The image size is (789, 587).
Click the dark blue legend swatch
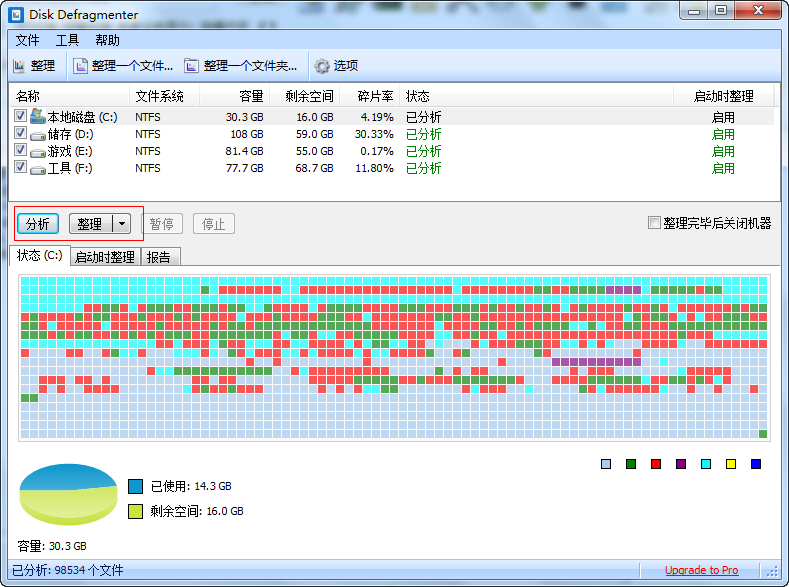(756, 464)
